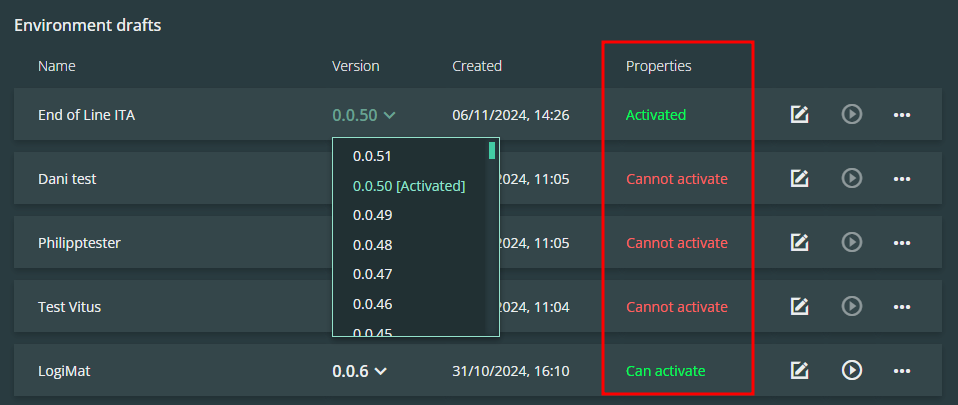This screenshot has height=405, width=958.
Task: Edit the Dani test draft
Action: [x=799, y=178]
